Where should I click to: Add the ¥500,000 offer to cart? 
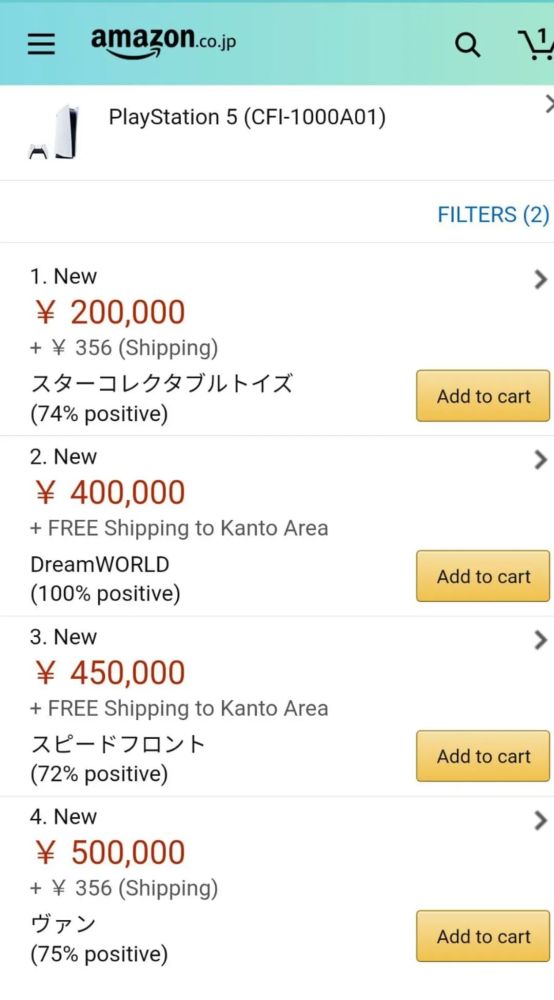tap(483, 936)
